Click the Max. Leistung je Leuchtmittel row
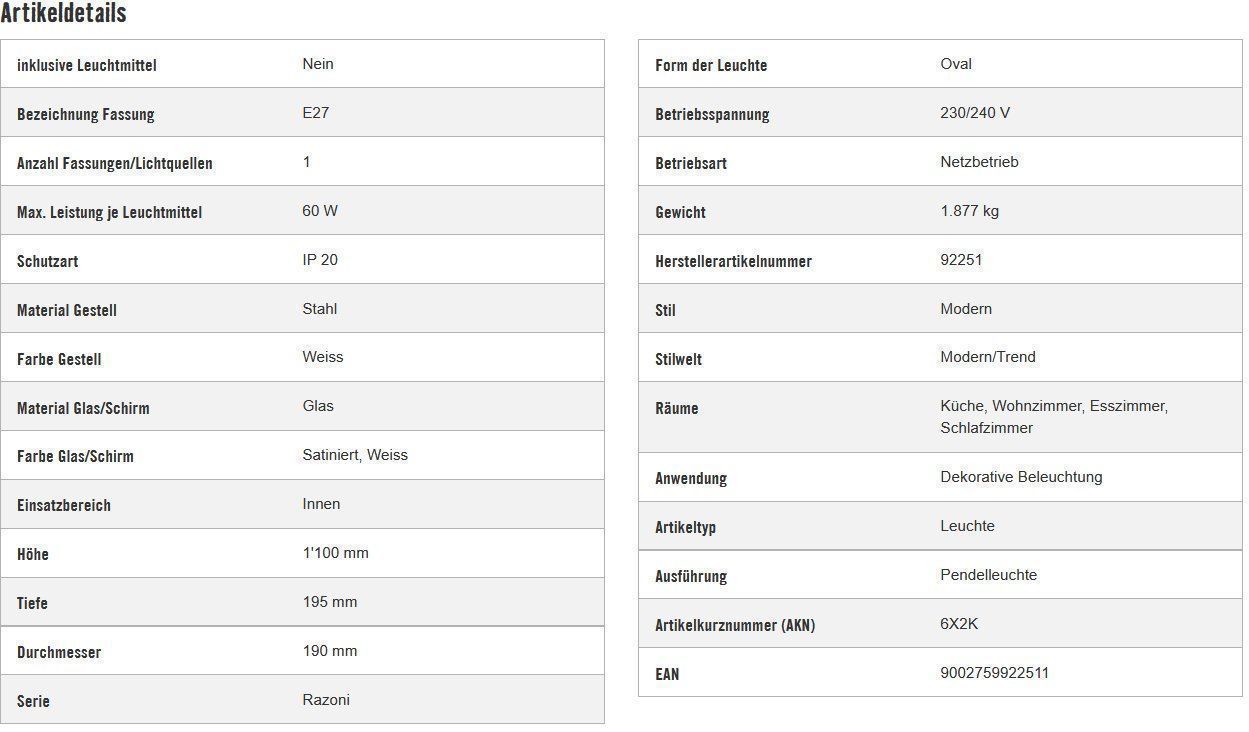Viewport: 1249px width, 732px height. [302, 211]
